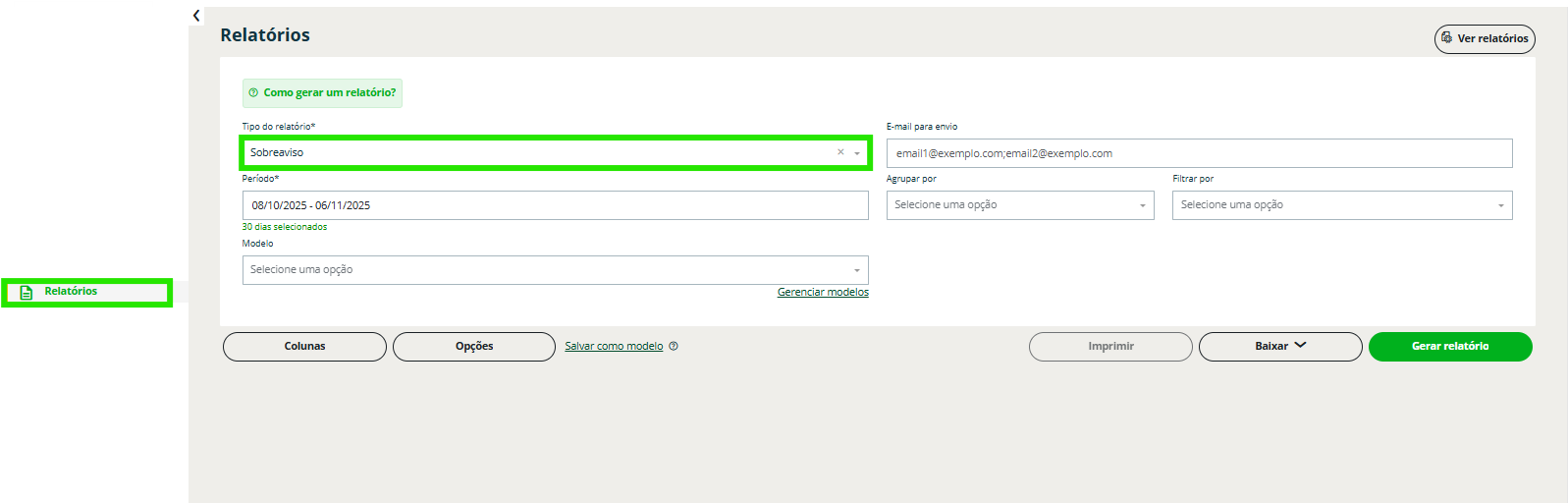Image resolution: width=1568 pixels, height=503 pixels.
Task: Click the Salvar como modelo link
Action: point(614,347)
